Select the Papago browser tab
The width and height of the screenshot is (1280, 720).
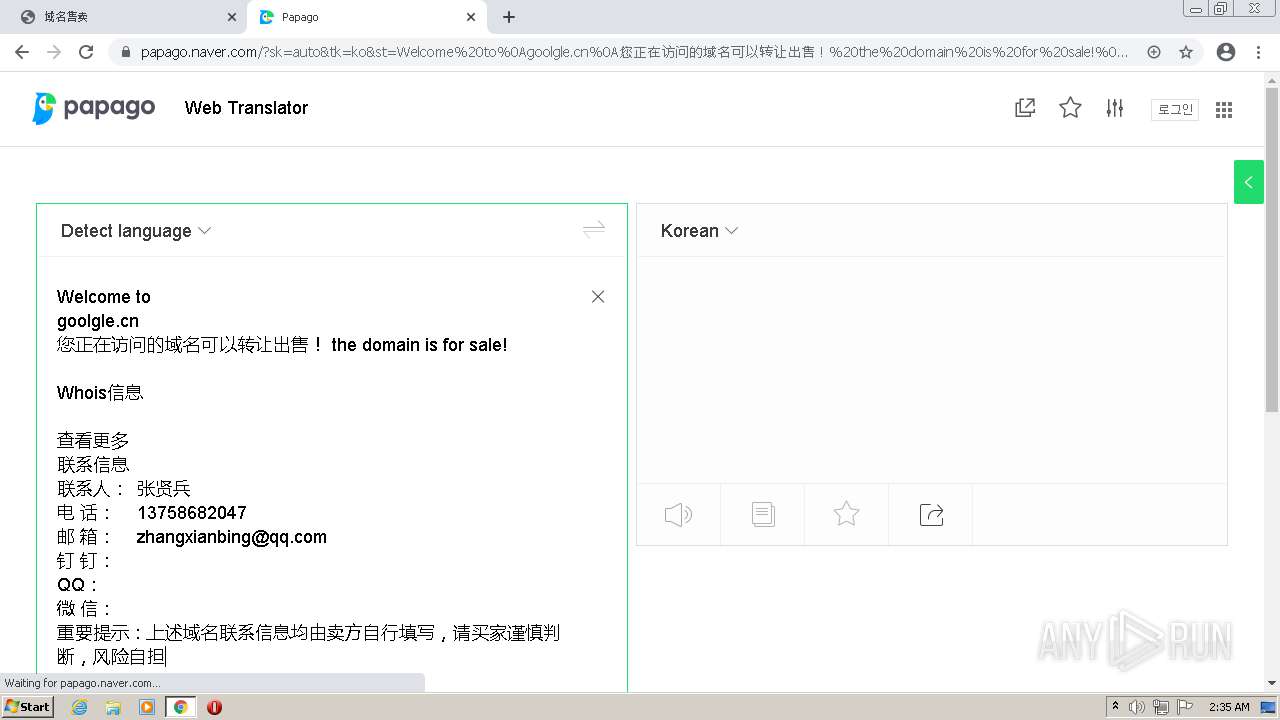click(366, 17)
